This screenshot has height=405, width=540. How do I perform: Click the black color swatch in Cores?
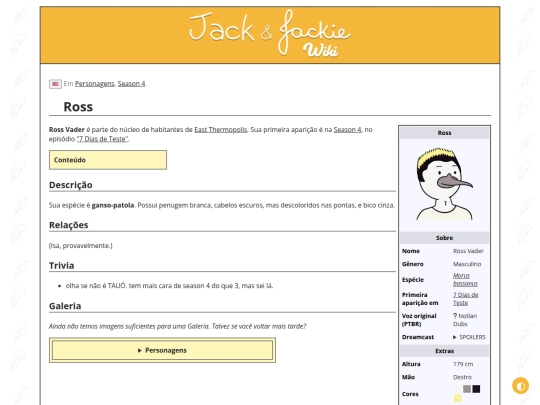coord(476,389)
